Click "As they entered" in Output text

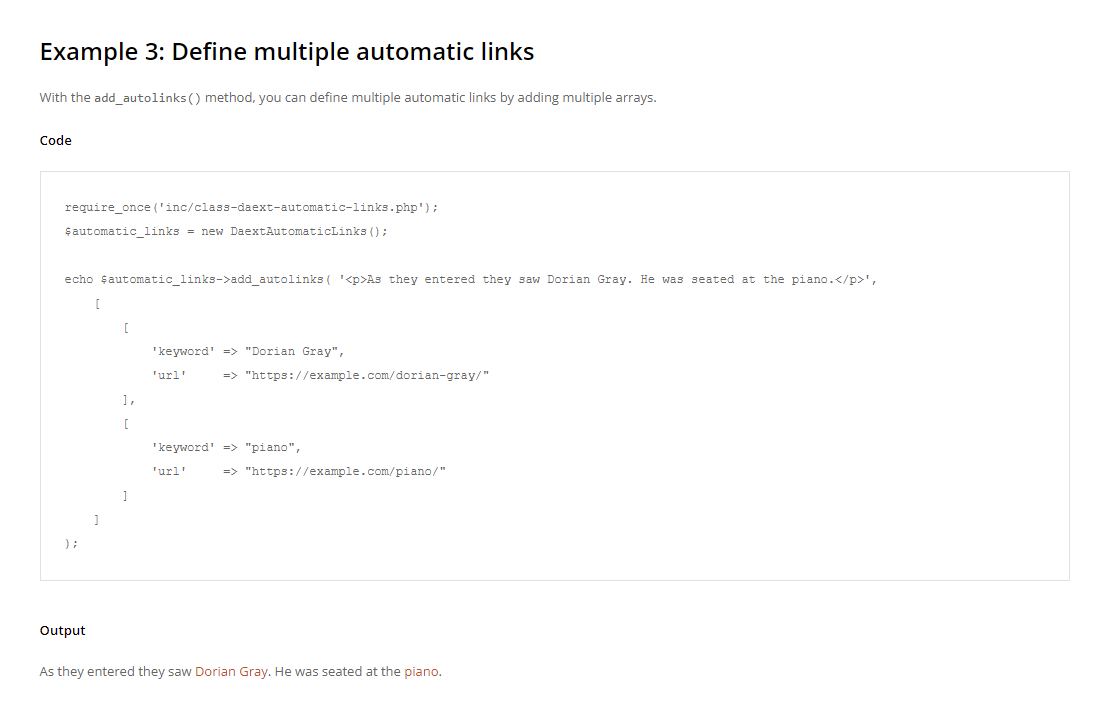[86, 671]
